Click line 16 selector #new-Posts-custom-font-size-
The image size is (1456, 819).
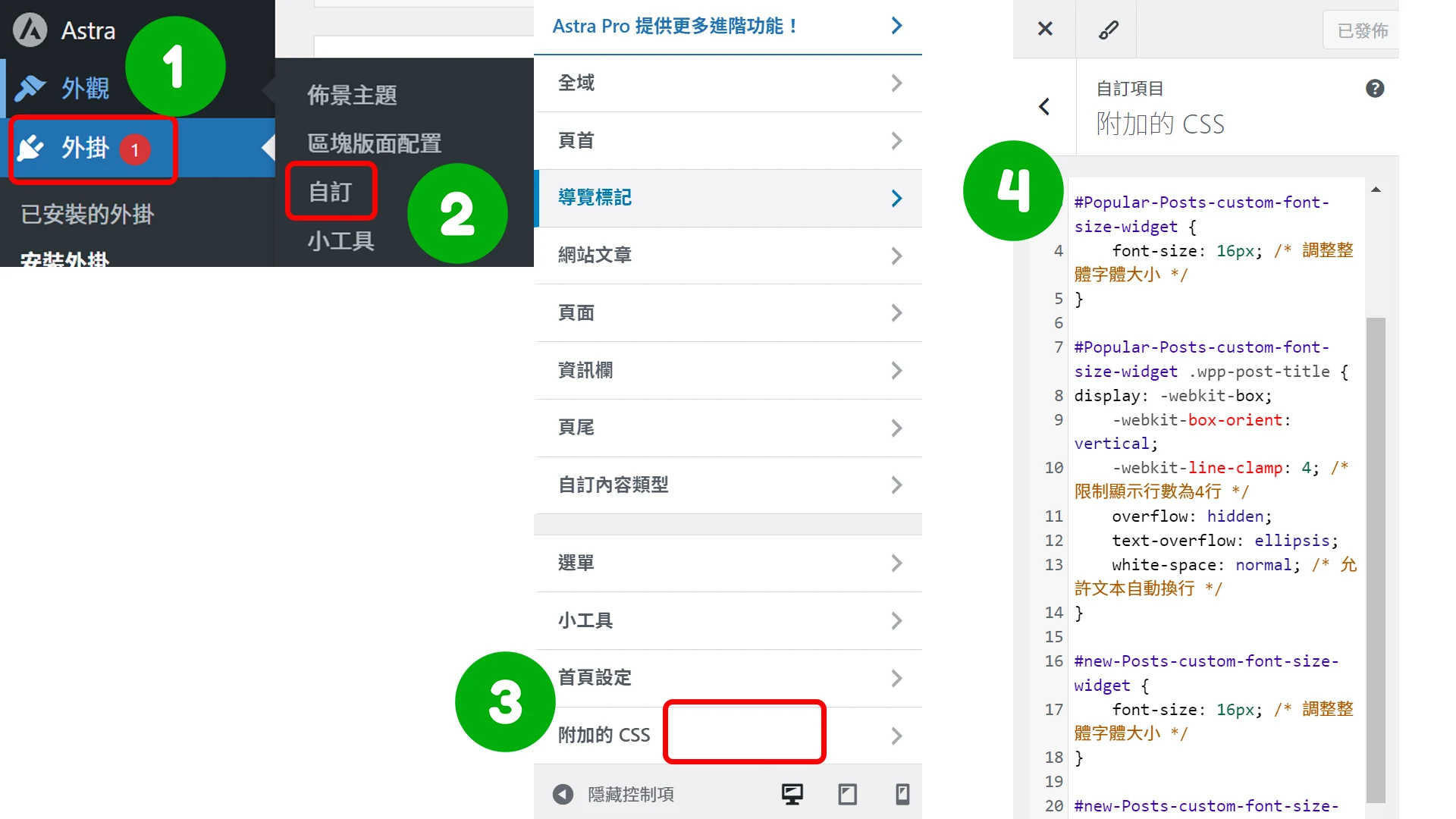point(1206,661)
